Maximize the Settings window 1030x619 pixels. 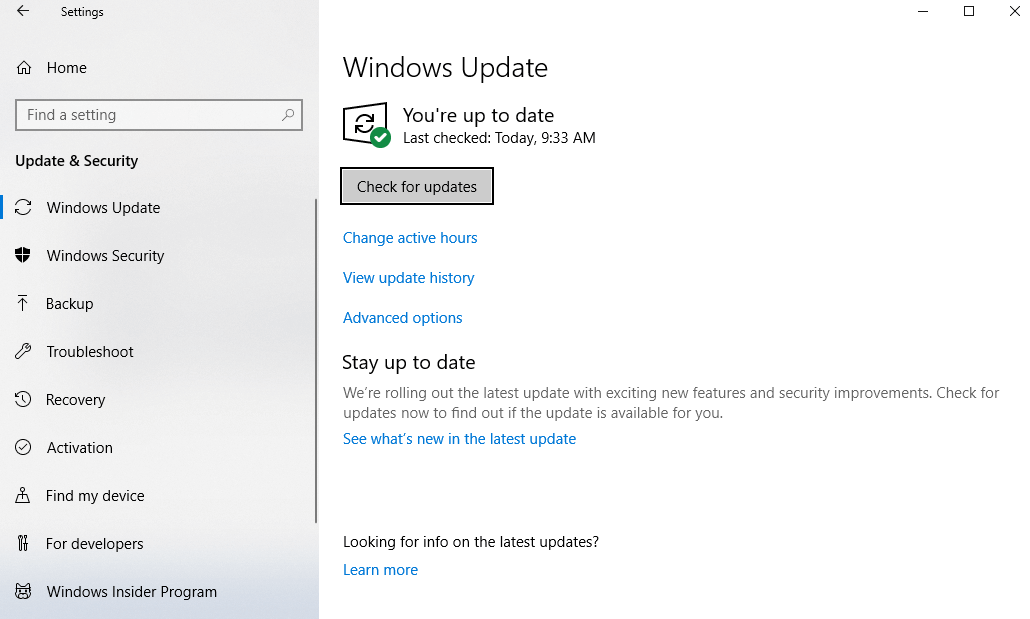[x=969, y=11]
